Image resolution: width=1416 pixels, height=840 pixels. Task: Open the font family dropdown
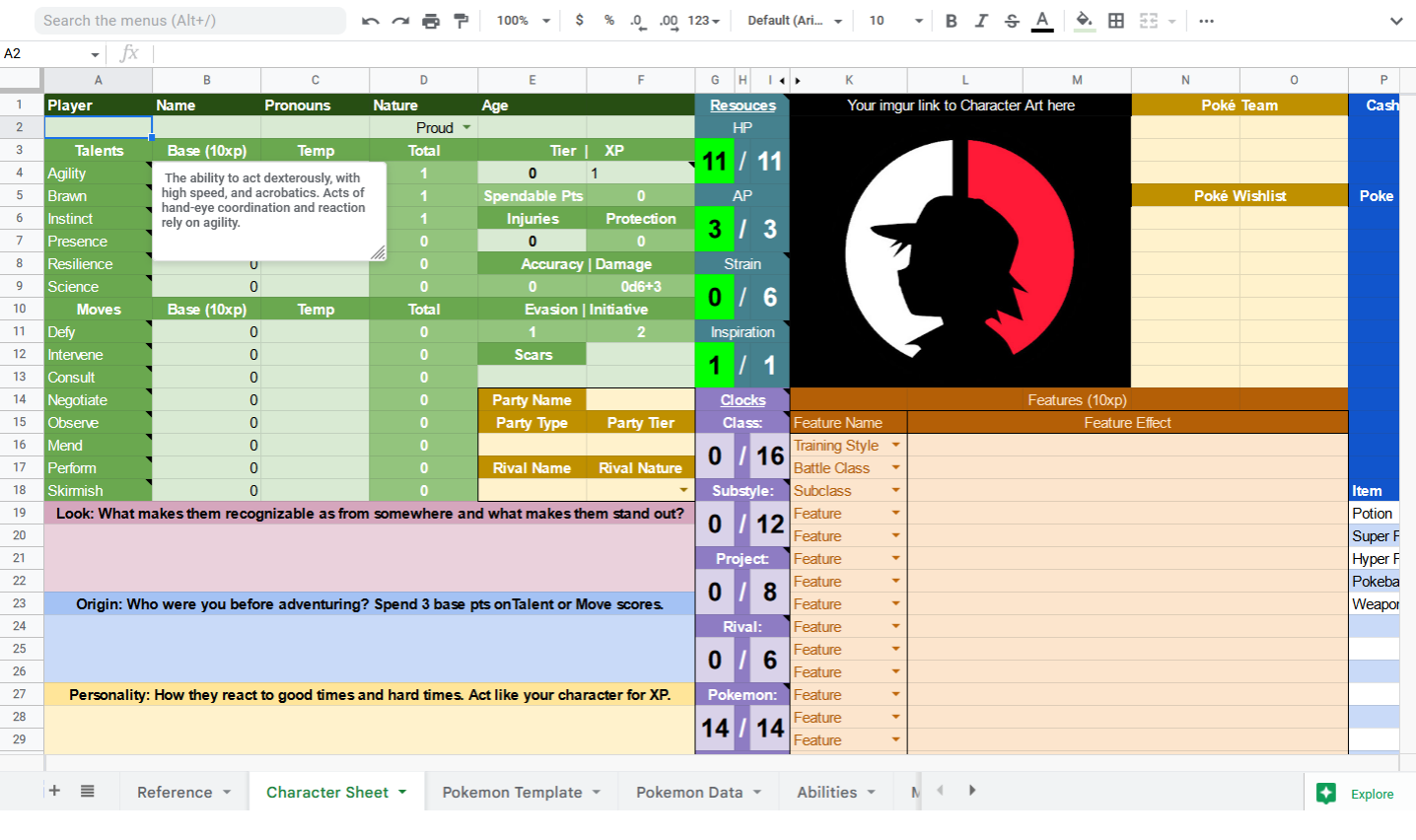[795, 21]
